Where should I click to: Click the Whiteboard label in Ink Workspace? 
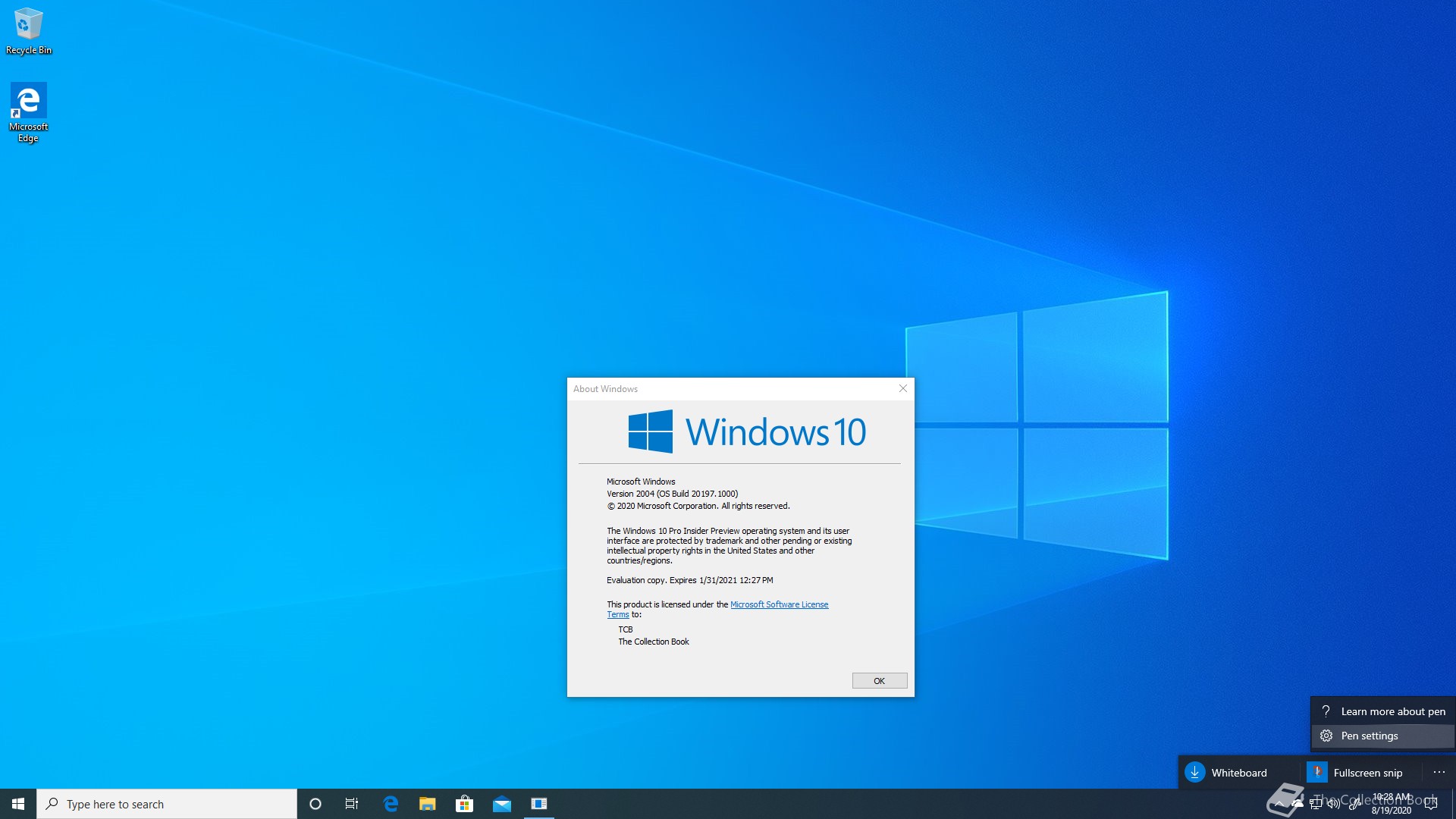(x=1238, y=773)
